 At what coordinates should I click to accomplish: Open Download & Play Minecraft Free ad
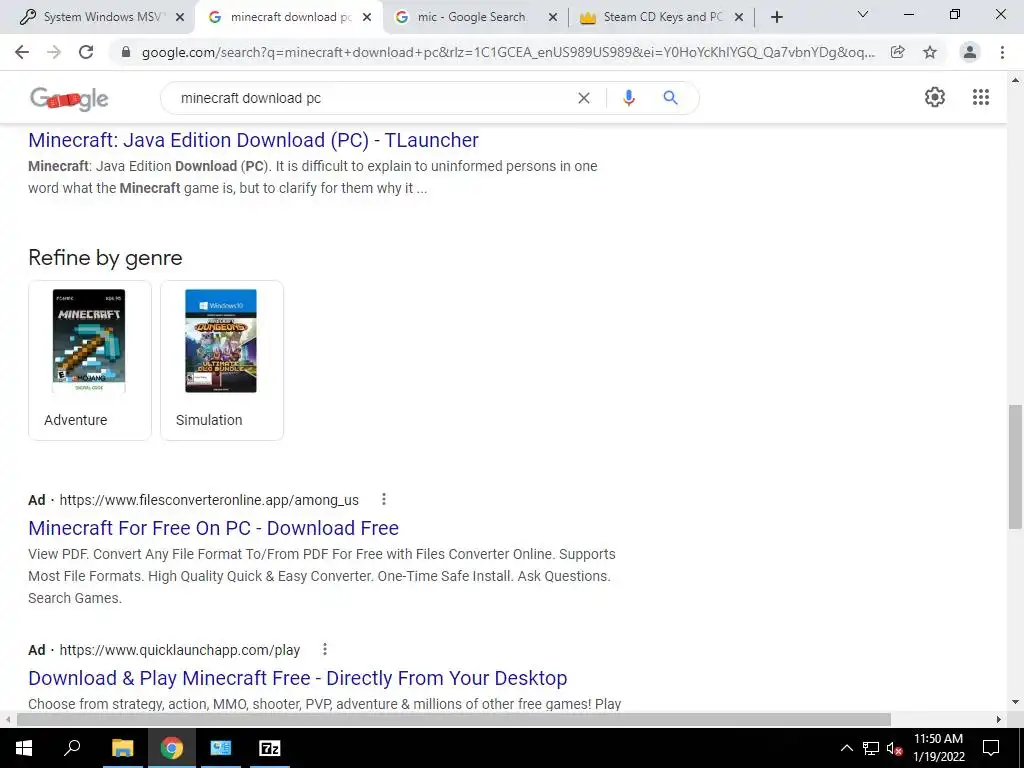pyautogui.click(x=298, y=678)
